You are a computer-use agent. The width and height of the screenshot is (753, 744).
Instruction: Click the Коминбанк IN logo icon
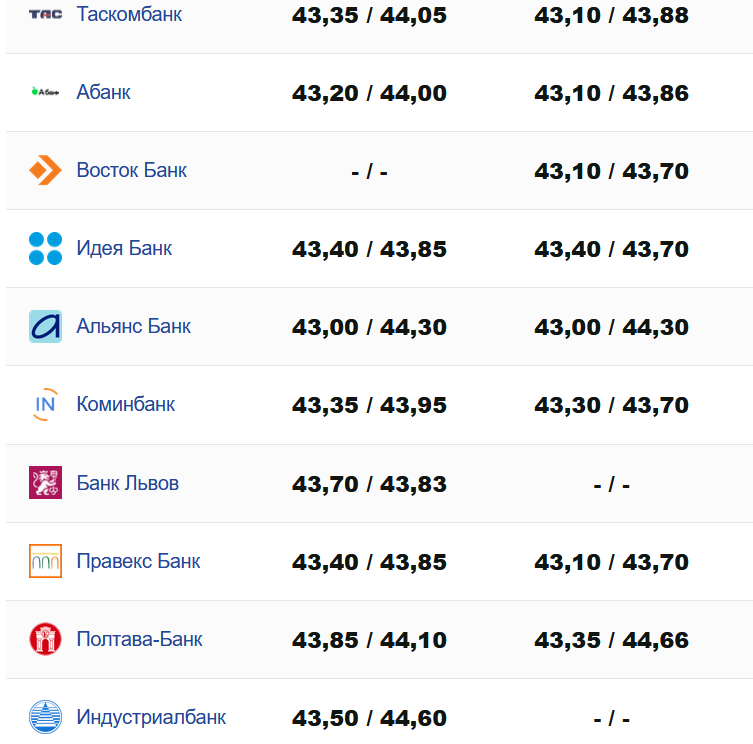(45, 404)
